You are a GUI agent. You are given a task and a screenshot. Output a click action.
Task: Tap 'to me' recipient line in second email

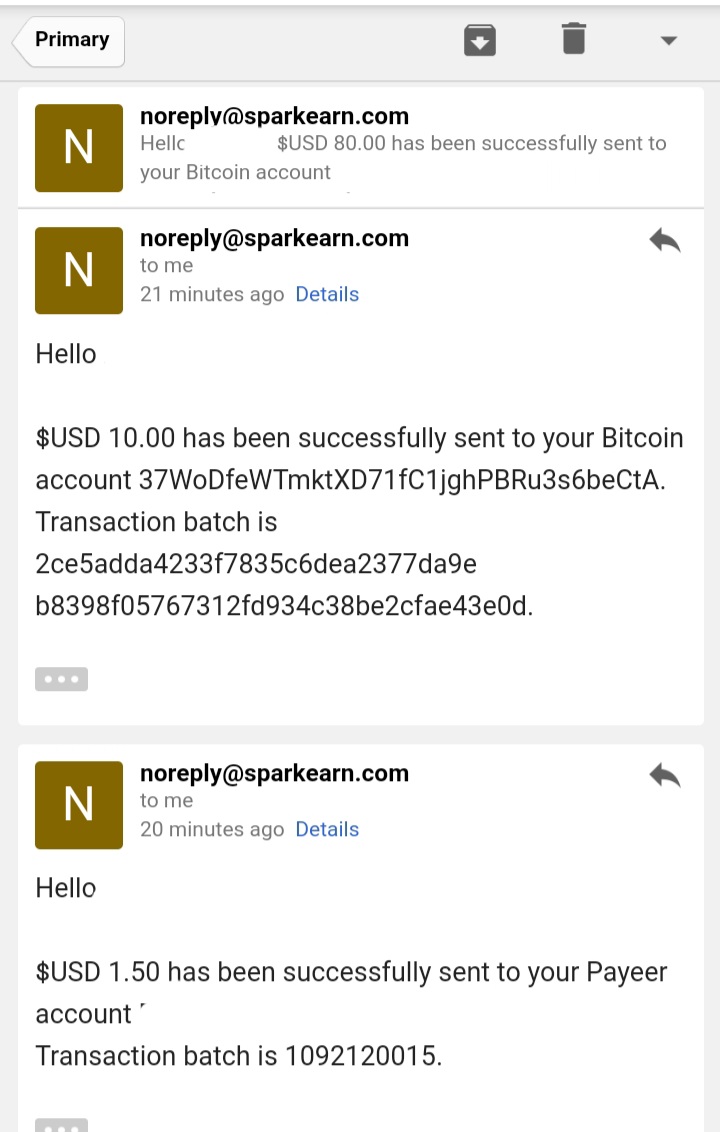[x=167, y=266]
